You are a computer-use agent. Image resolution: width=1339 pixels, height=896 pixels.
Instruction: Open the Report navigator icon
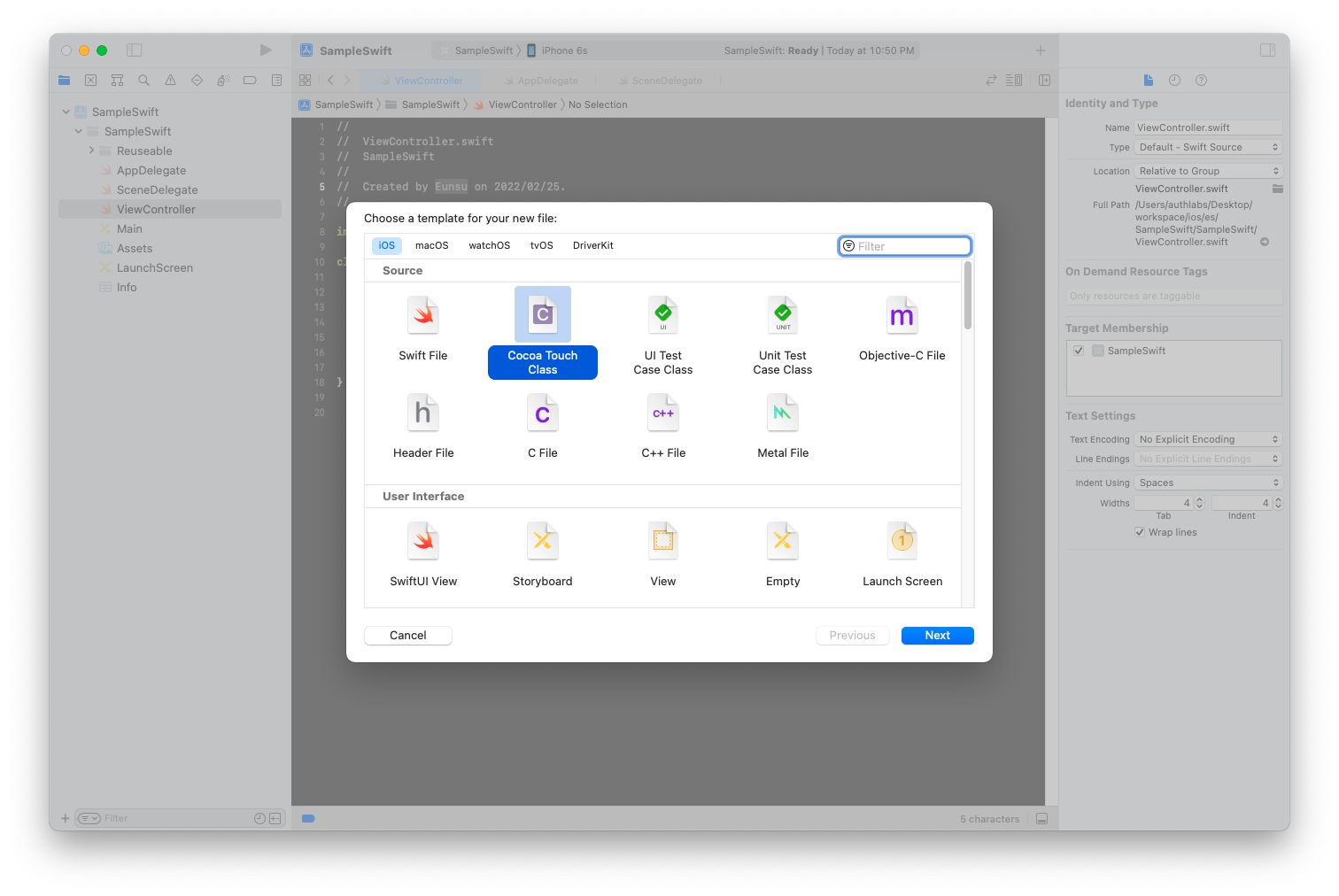click(x=276, y=81)
